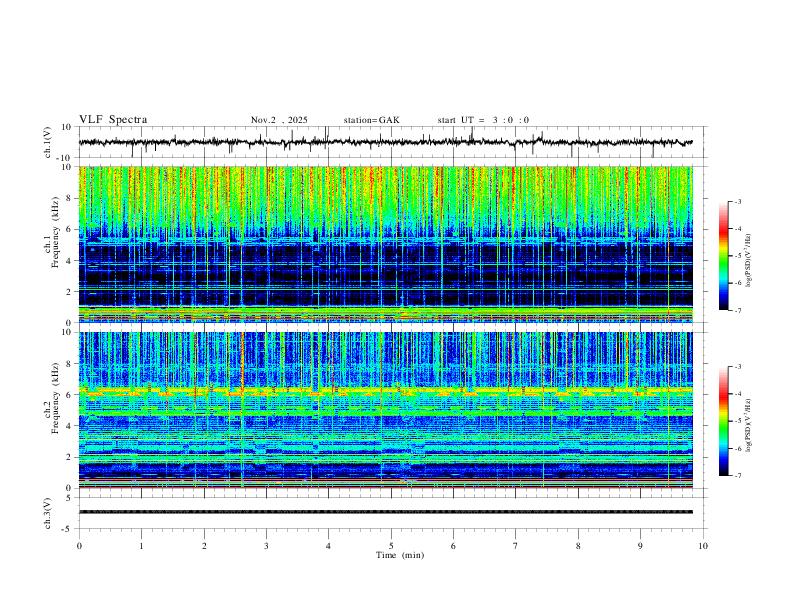
Task: Click the "station=GAK" header text
Action: [372, 120]
